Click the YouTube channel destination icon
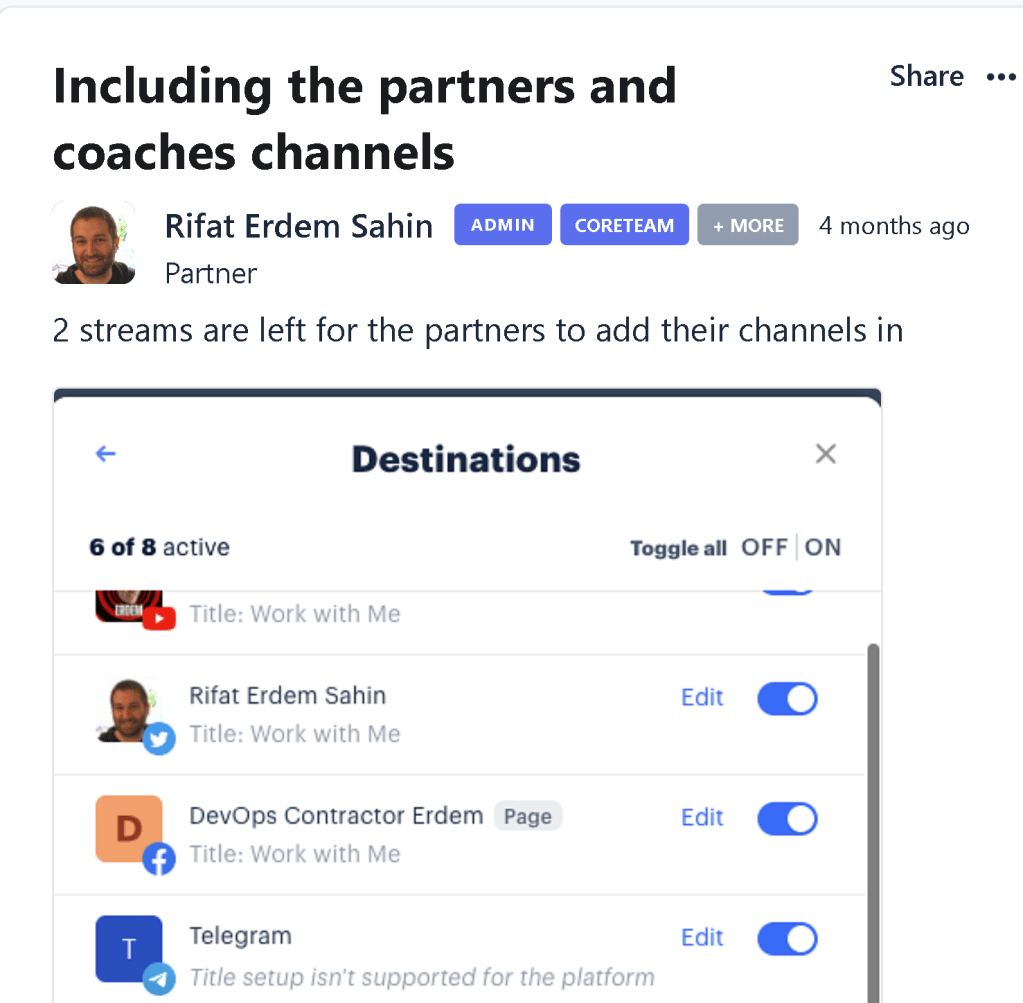This screenshot has width=1023, height=1003. click(134, 610)
